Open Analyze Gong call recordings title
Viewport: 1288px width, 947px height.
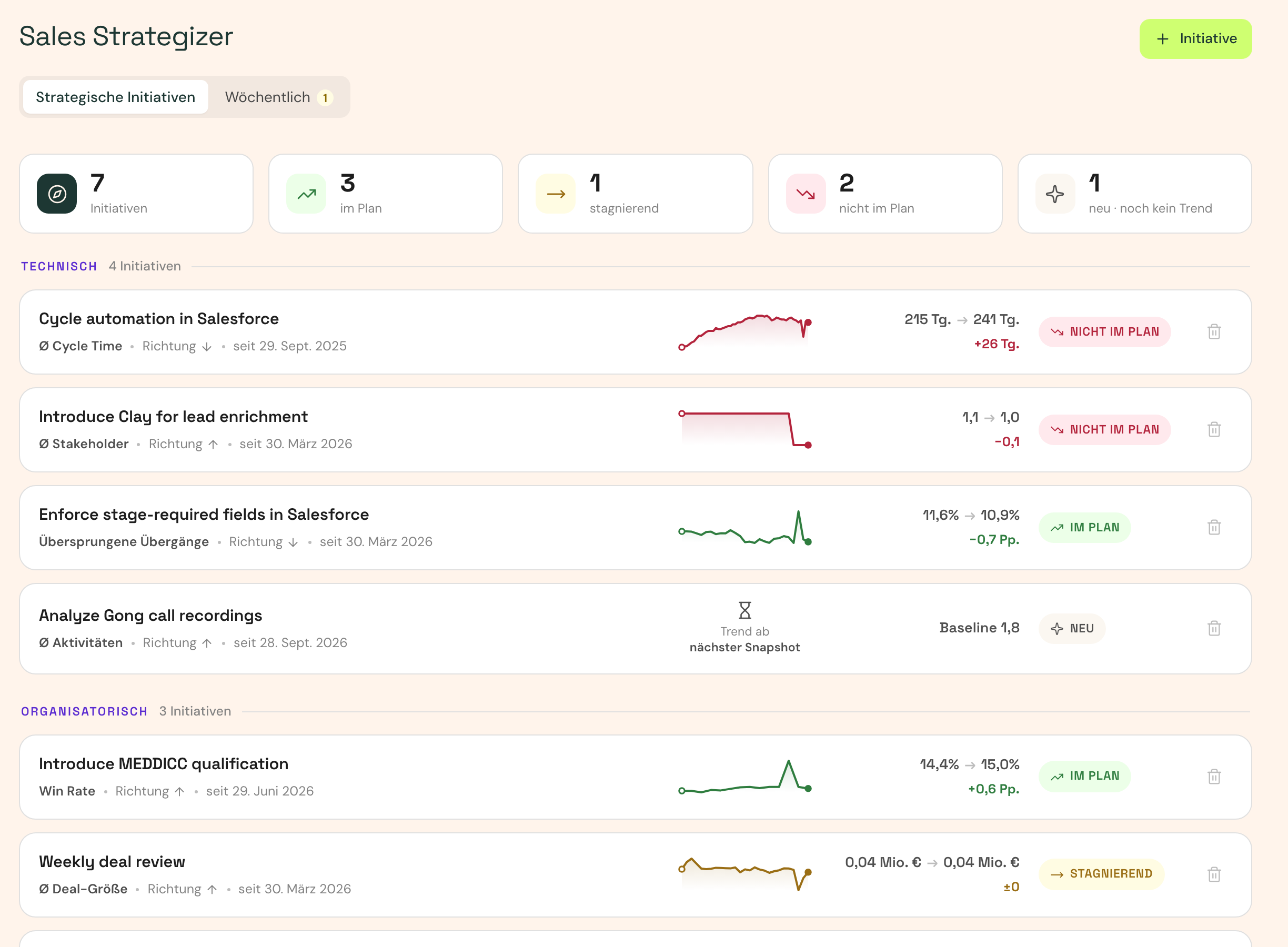[150, 615]
